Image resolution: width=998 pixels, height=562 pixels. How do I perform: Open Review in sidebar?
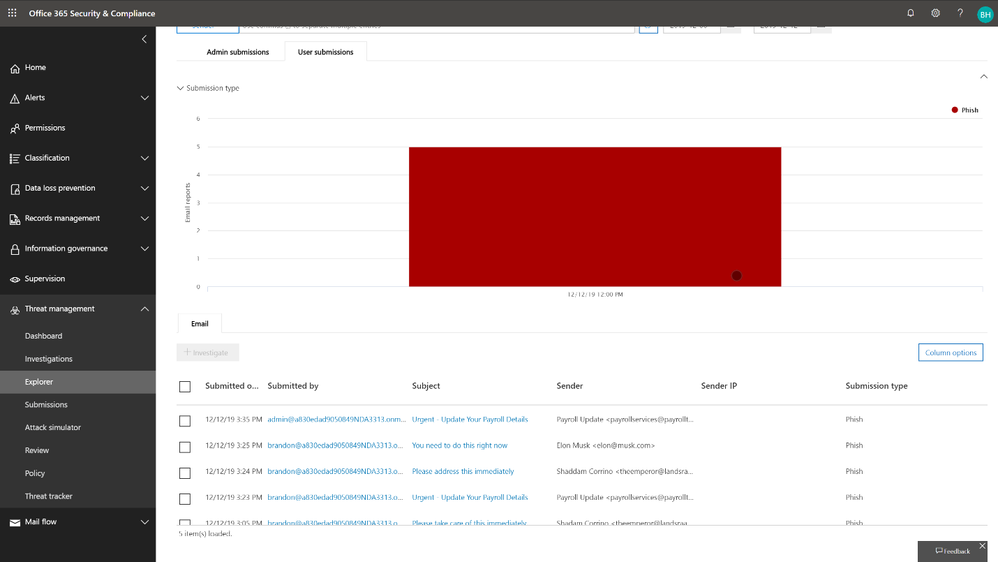pos(37,451)
